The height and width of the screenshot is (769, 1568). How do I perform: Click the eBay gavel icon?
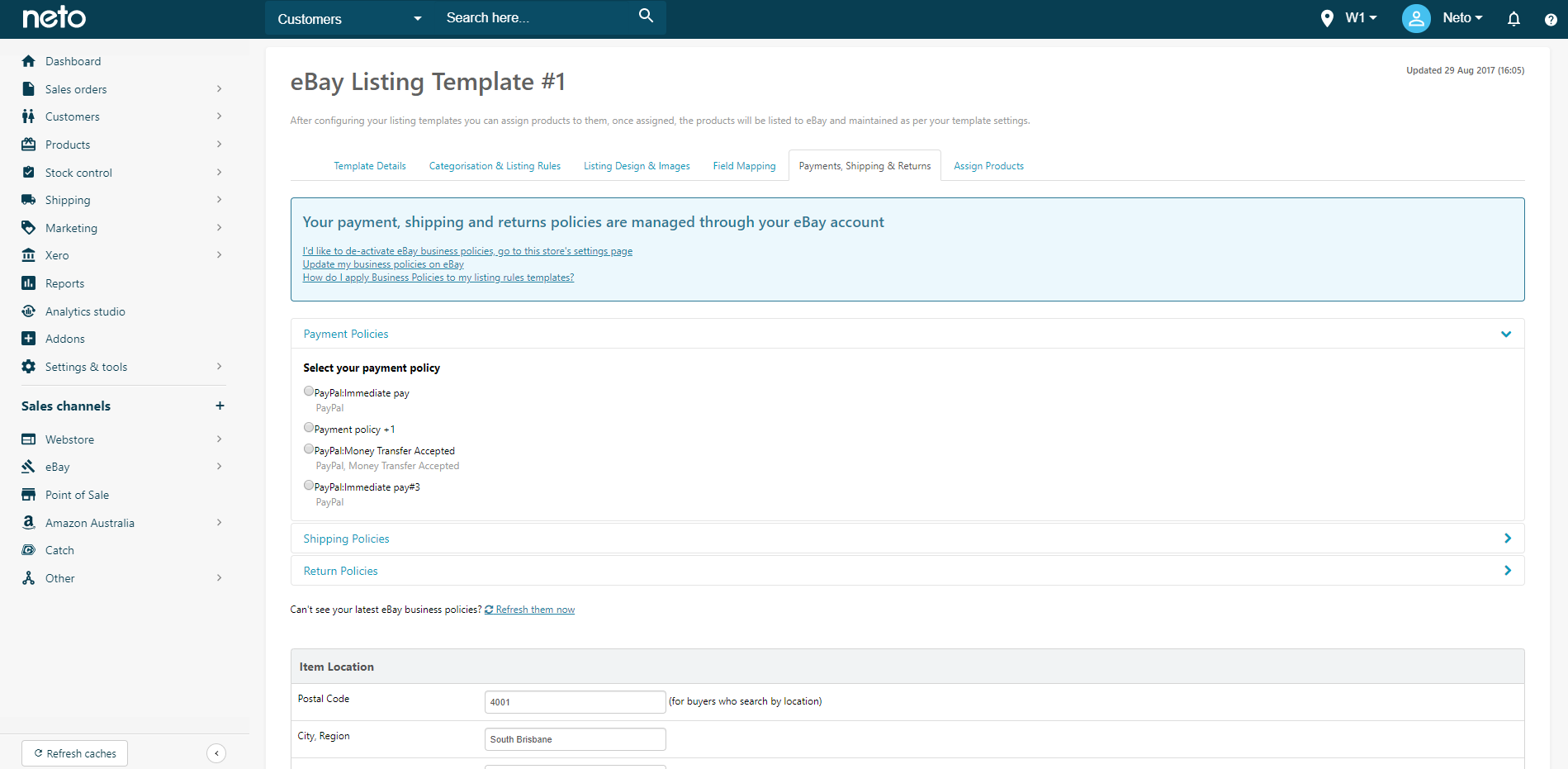click(29, 467)
